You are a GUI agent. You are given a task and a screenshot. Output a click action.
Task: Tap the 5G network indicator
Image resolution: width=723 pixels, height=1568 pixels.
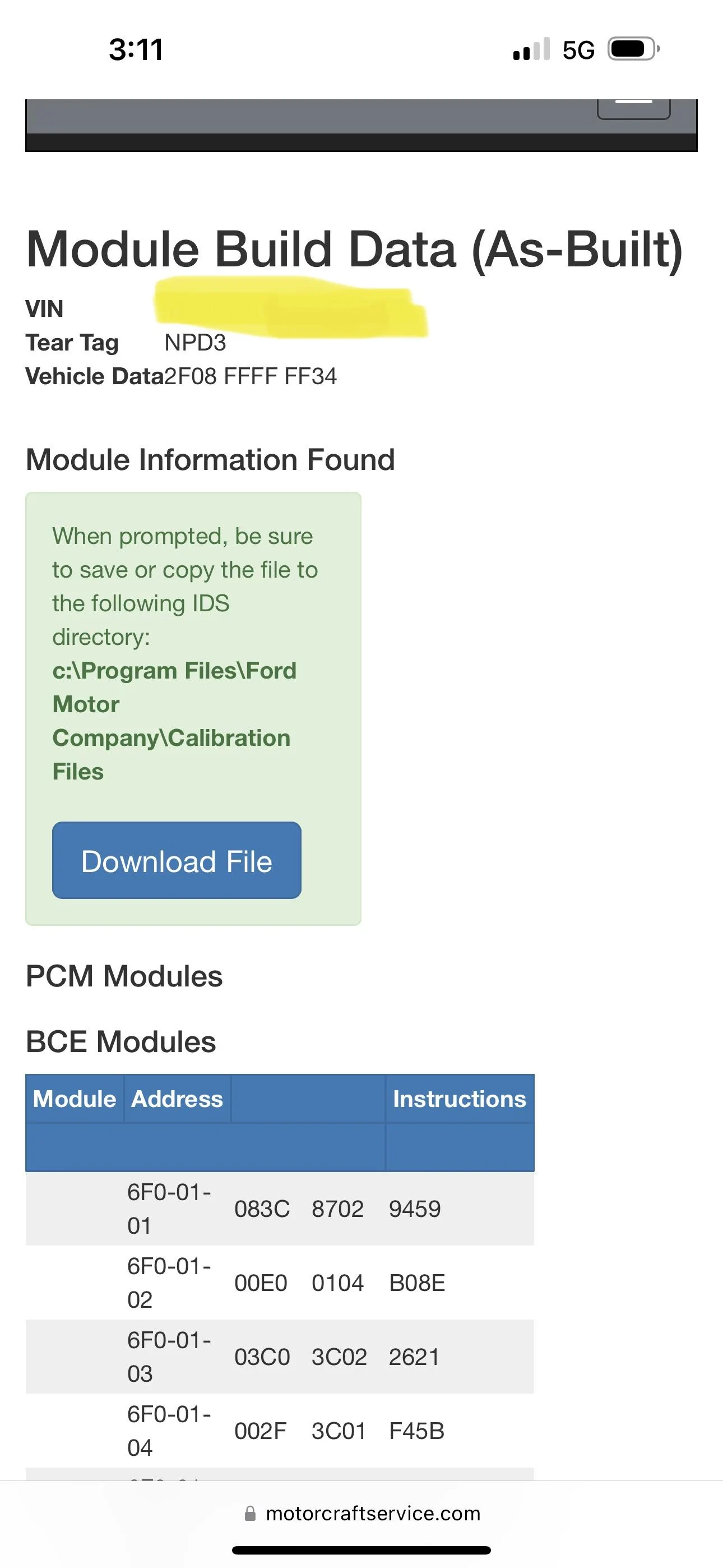point(578,50)
